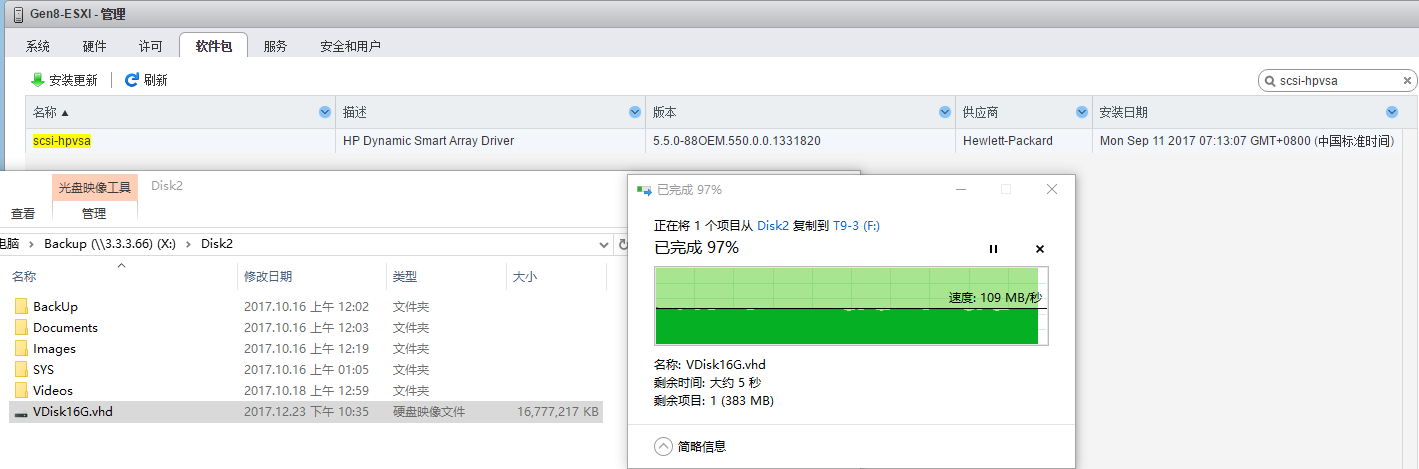Viewport: 1419px width, 469px height.
Task: Clear the scsi-hpvsa search with X icon
Action: (1407, 81)
